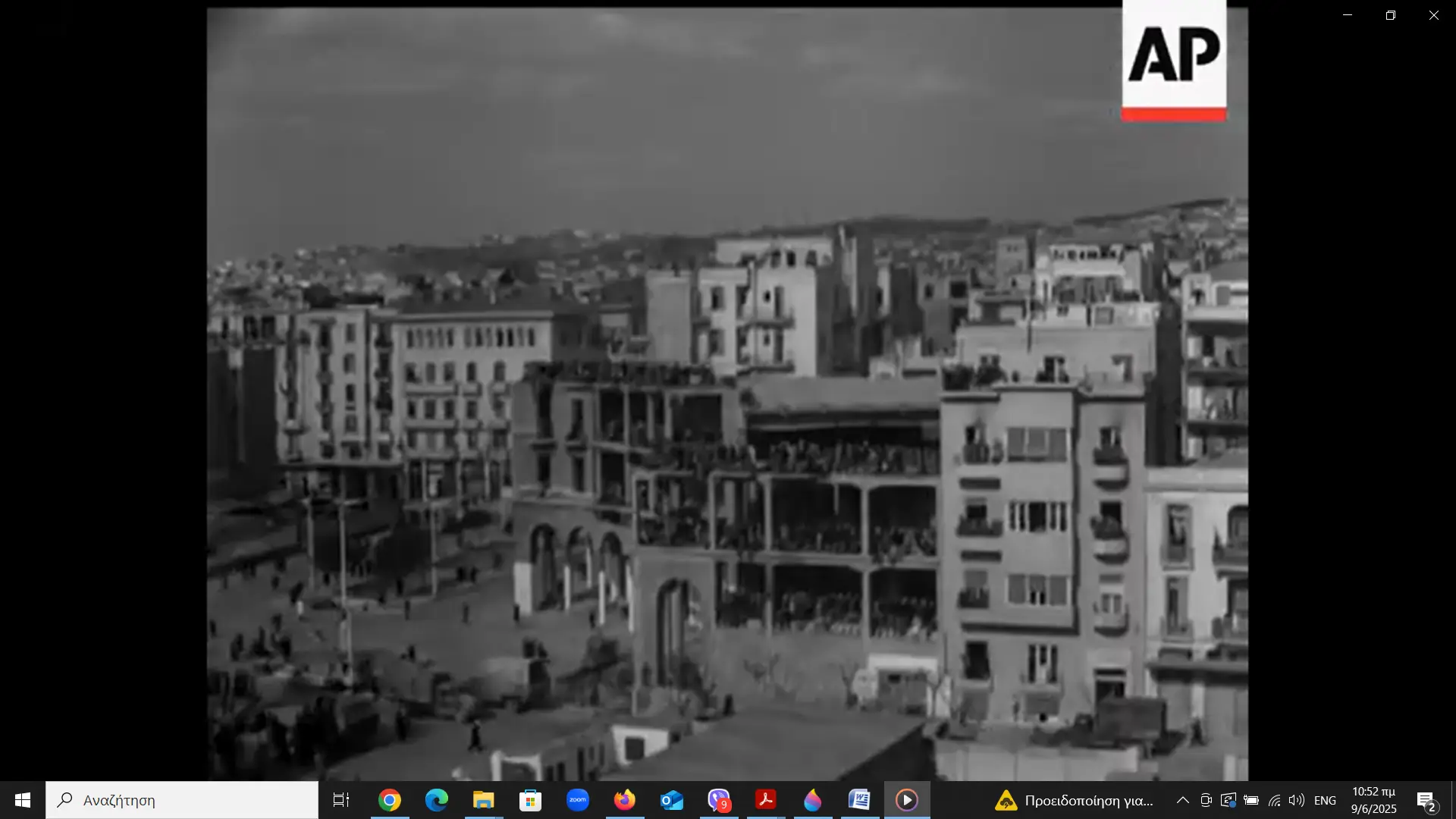This screenshot has width=1456, height=819.
Task: Expand hidden system tray icons chevron
Action: click(x=1182, y=800)
